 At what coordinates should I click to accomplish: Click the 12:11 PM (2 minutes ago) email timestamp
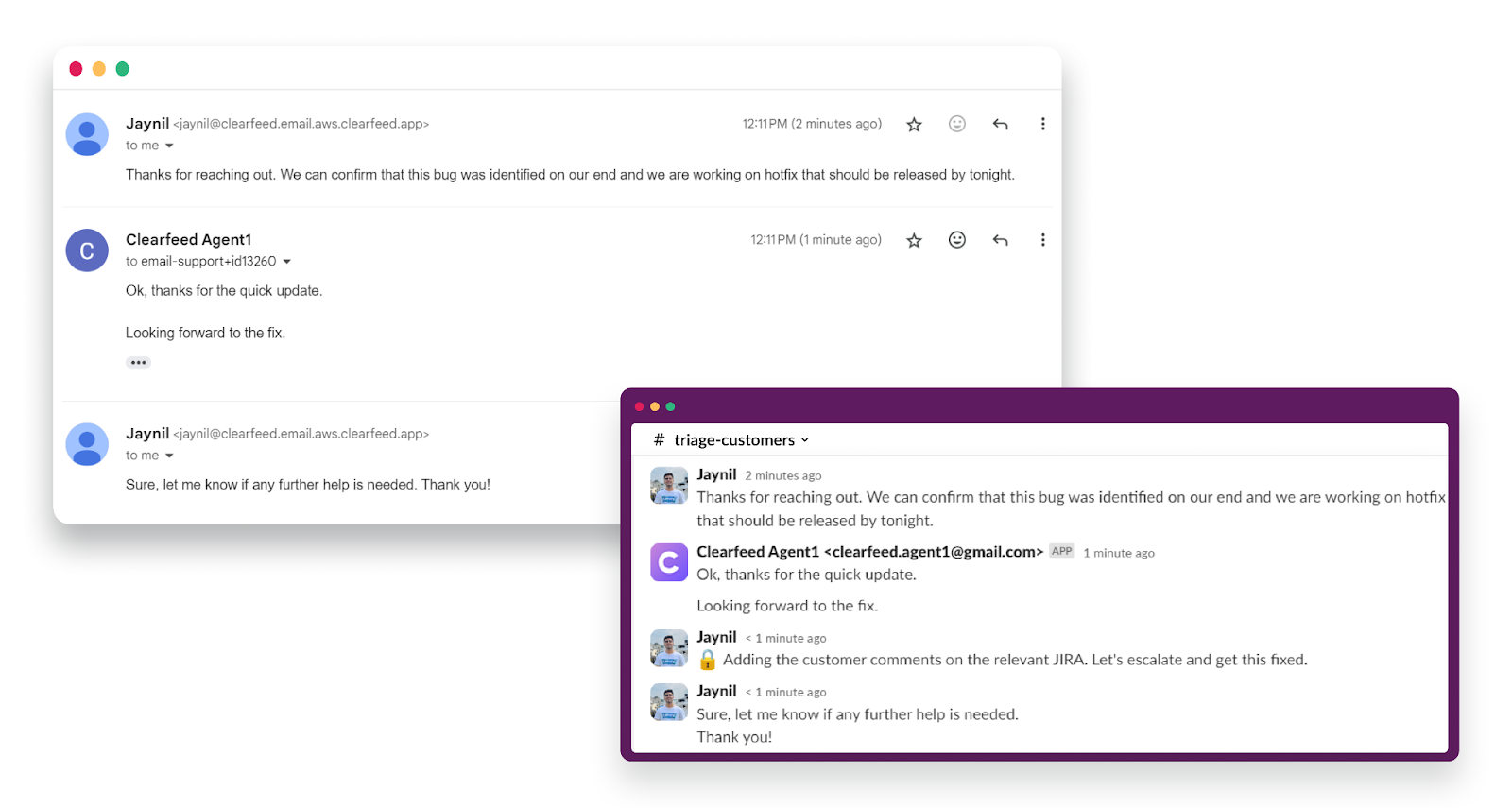(x=812, y=124)
